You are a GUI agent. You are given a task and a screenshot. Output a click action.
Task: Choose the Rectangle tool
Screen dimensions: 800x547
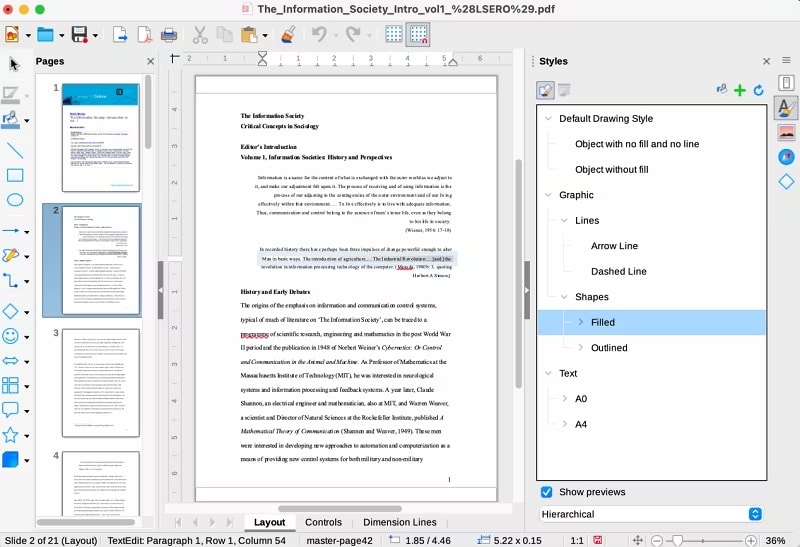click(15, 175)
